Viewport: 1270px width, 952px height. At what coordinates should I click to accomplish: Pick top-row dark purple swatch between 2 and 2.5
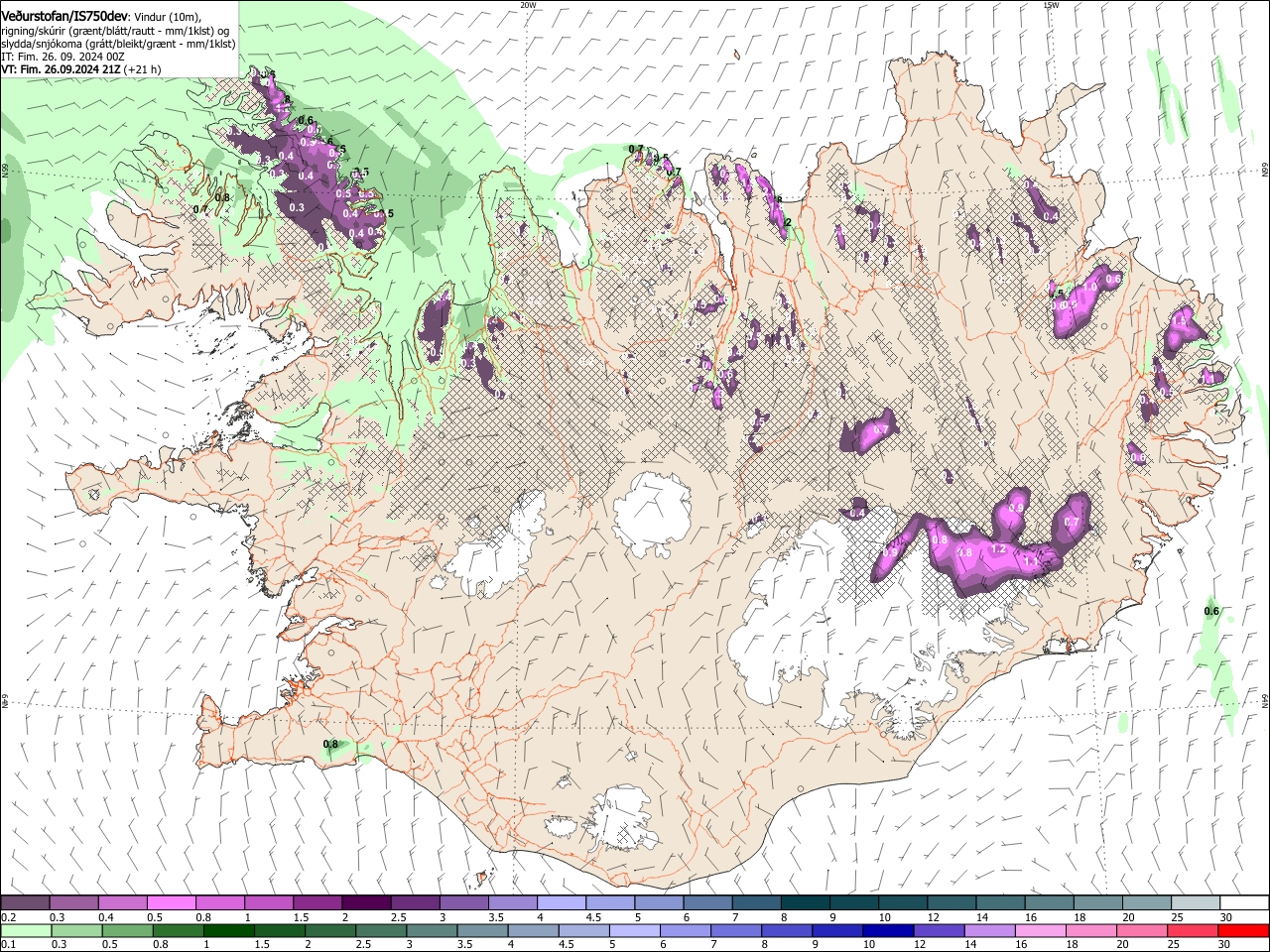(x=366, y=903)
